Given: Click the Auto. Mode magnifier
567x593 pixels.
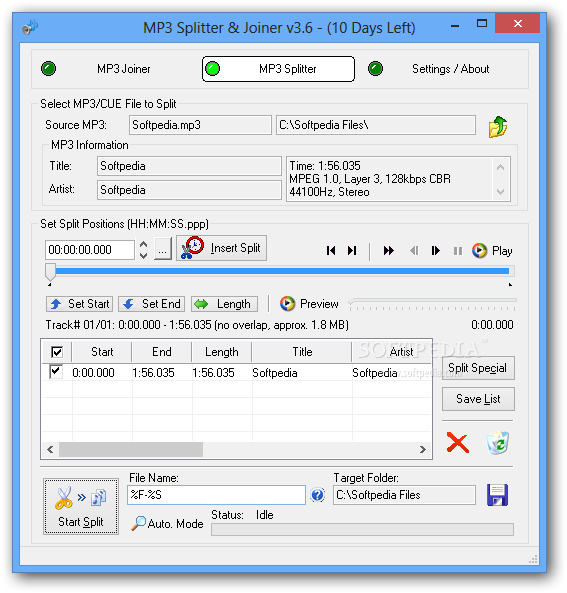Looking at the screenshot, I should click(x=167, y=523).
